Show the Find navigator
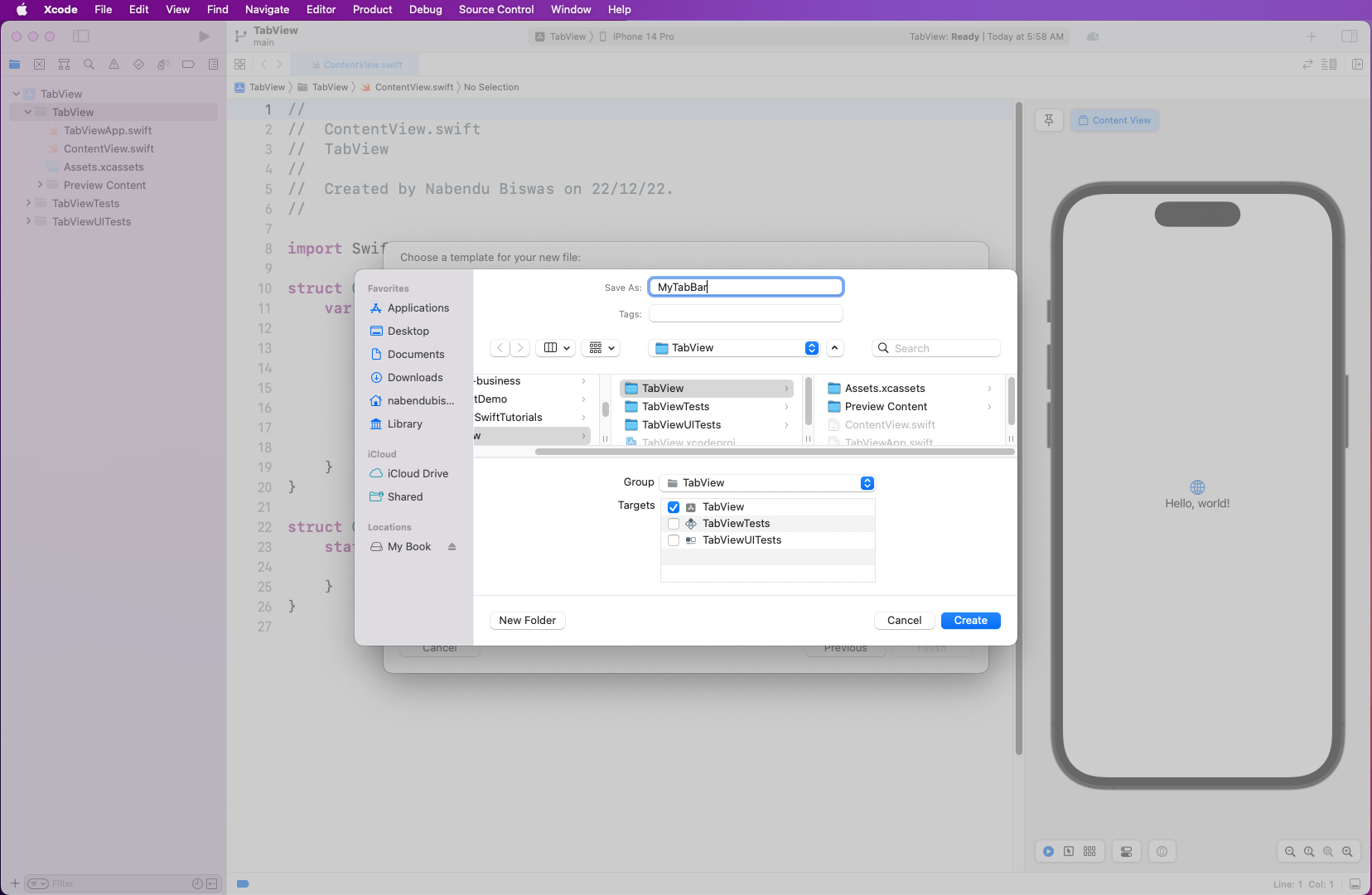Viewport: 1372px width, 895px height. click(89, 65)
